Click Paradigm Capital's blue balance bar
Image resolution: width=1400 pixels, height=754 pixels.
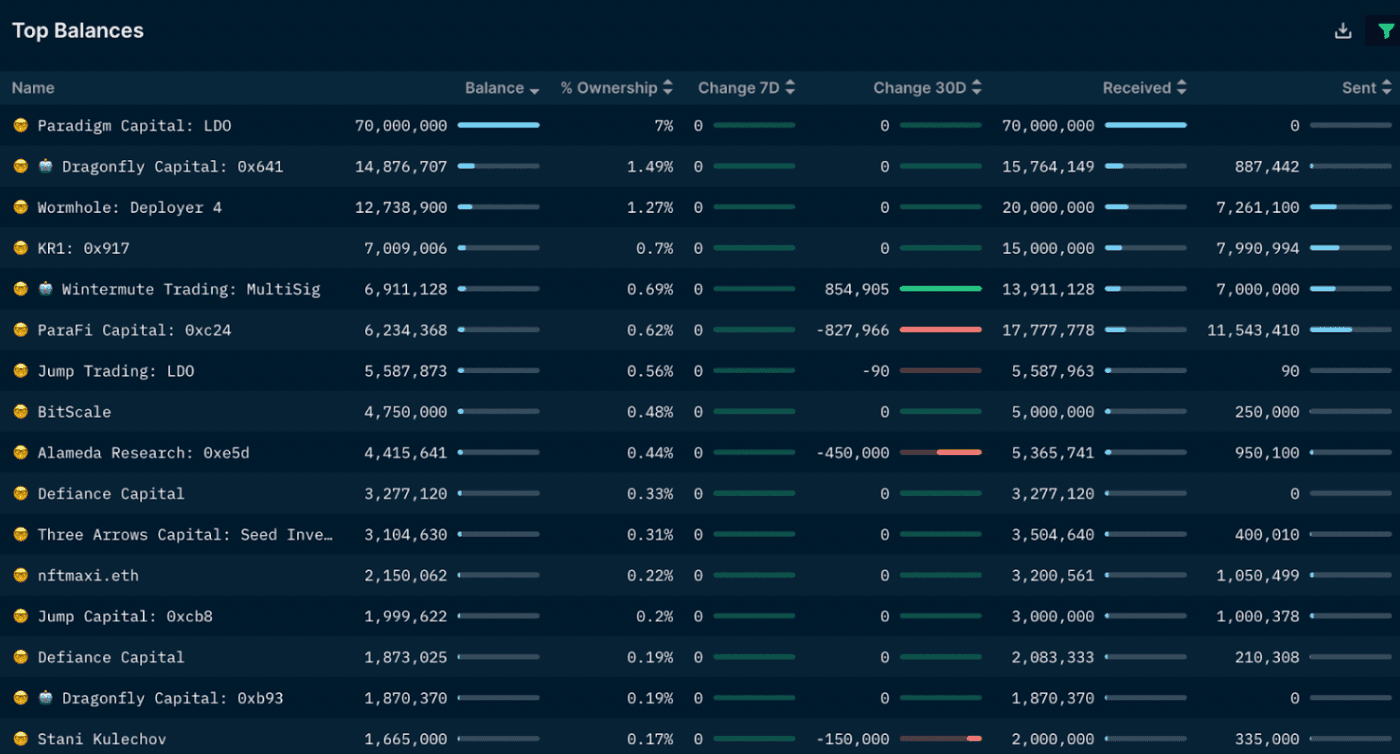(499, 126)
